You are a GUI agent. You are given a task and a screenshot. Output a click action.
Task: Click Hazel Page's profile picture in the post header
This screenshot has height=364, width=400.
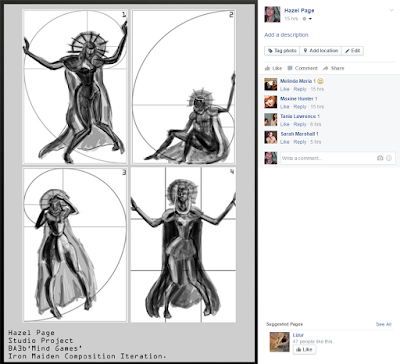pos(272,14)
